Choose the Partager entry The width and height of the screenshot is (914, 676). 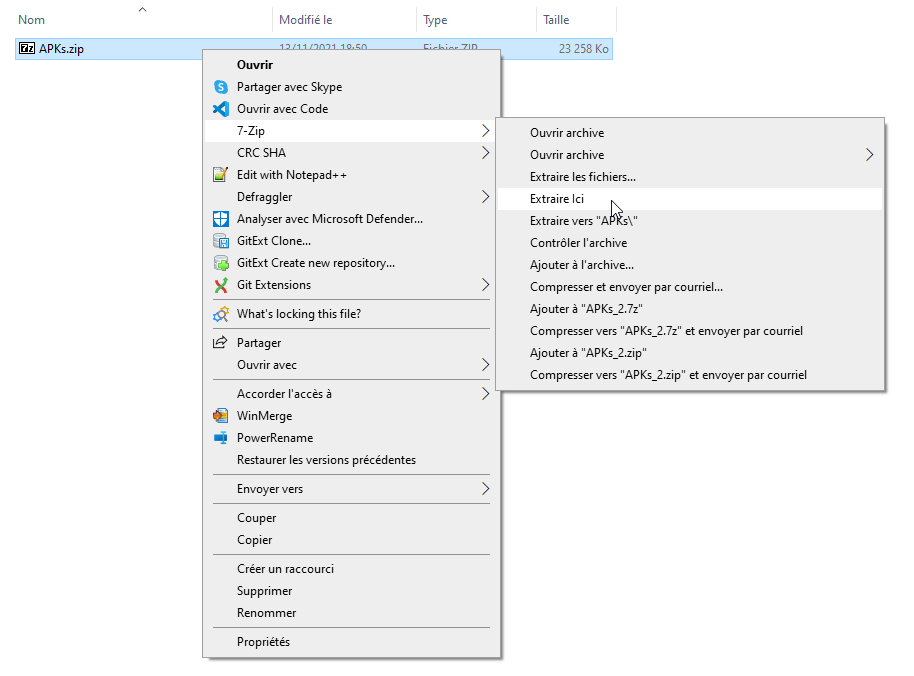point(351,343)
